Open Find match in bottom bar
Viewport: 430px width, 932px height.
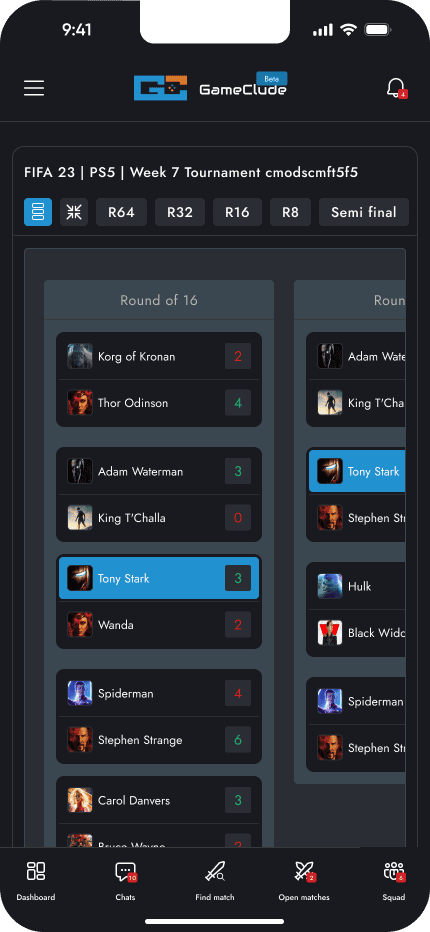215,882
